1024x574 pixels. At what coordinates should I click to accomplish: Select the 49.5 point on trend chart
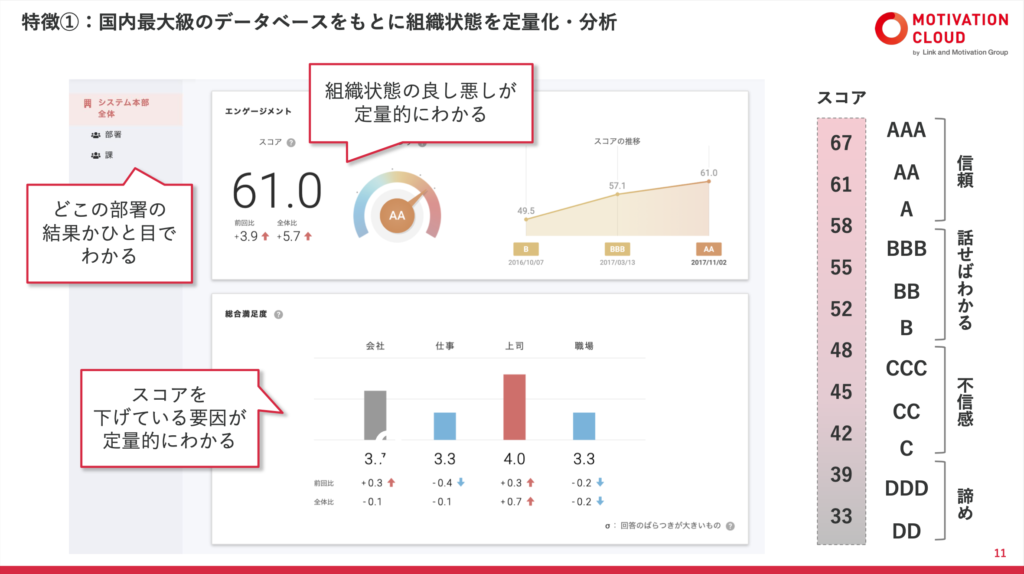pos(526,219)
